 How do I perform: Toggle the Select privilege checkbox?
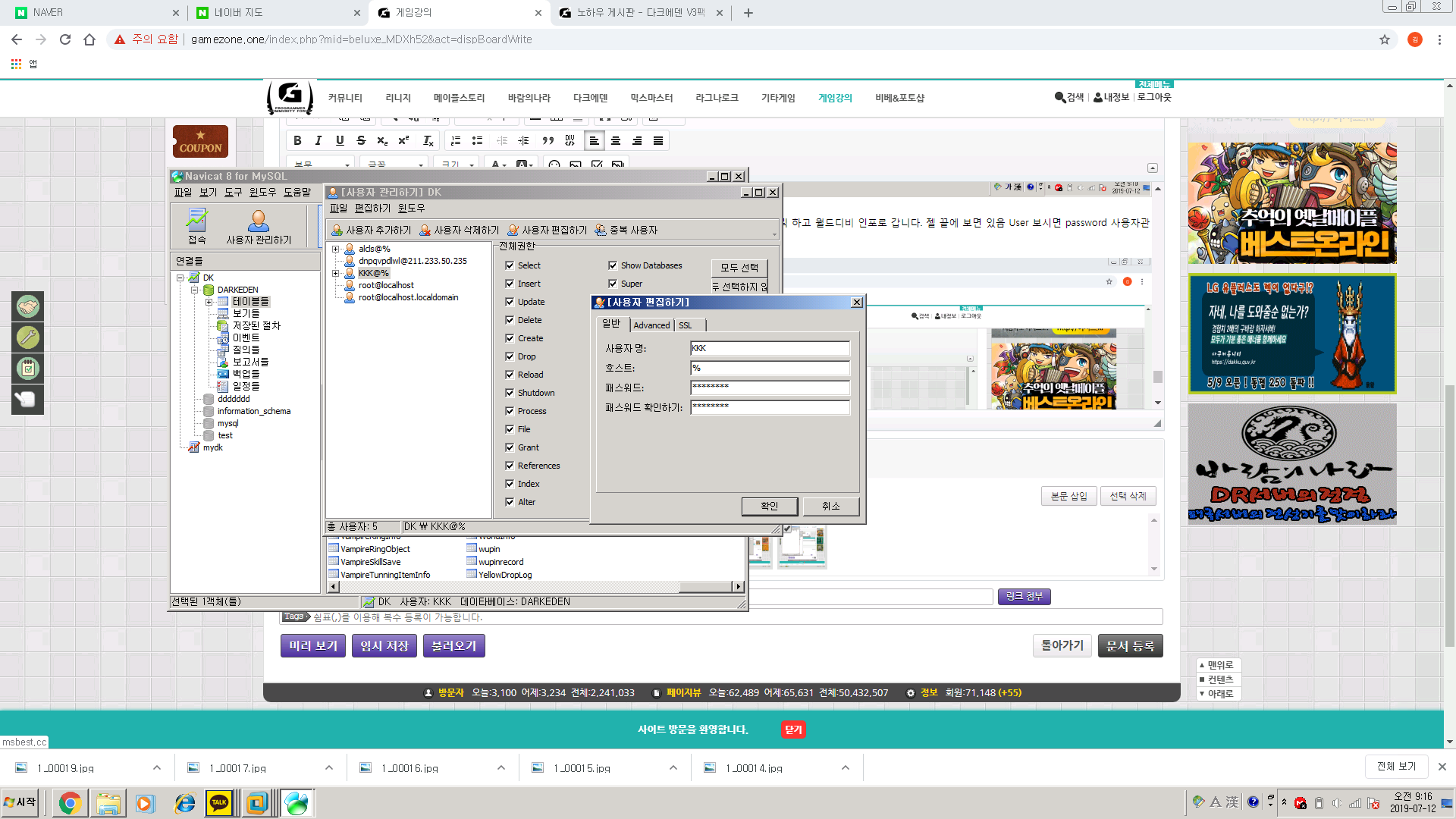click(x=510, y=265)
